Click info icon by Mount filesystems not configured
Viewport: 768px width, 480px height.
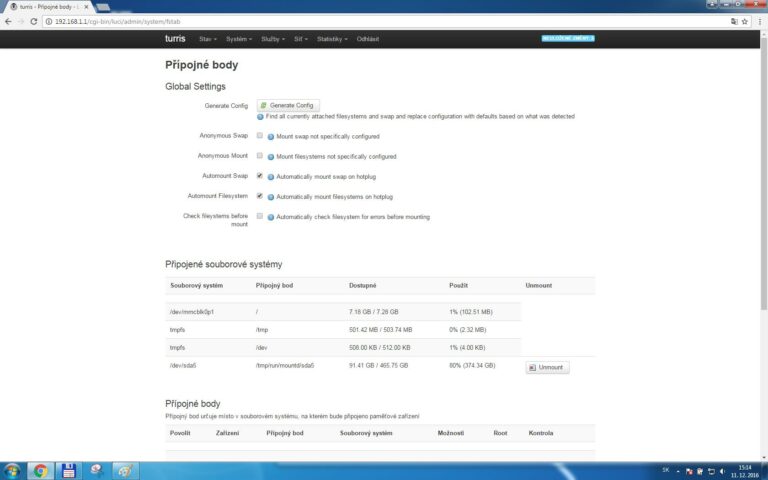point(270,157)
